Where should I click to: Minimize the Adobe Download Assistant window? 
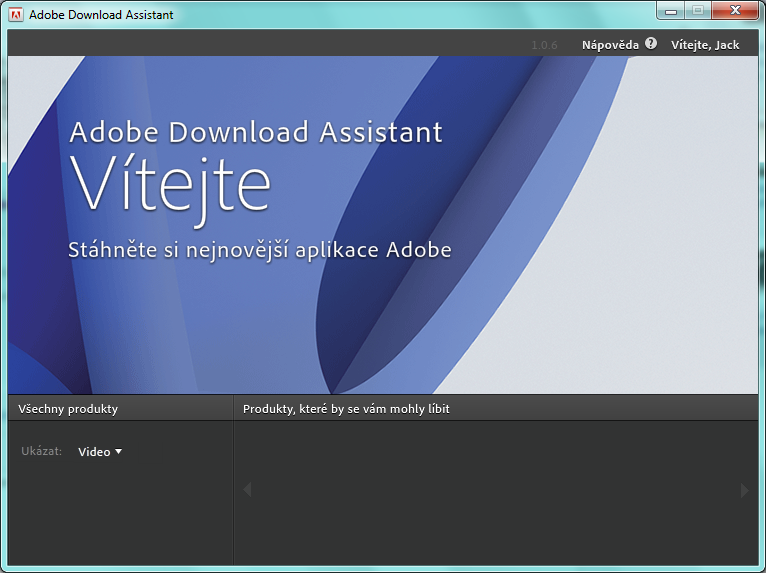point(671,11)
